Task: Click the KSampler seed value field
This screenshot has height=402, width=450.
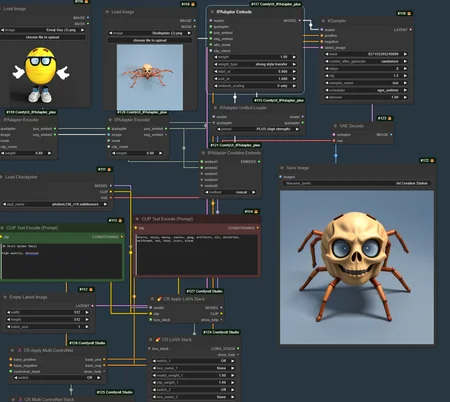Action: pyautogui.click(x=366, y=54)
